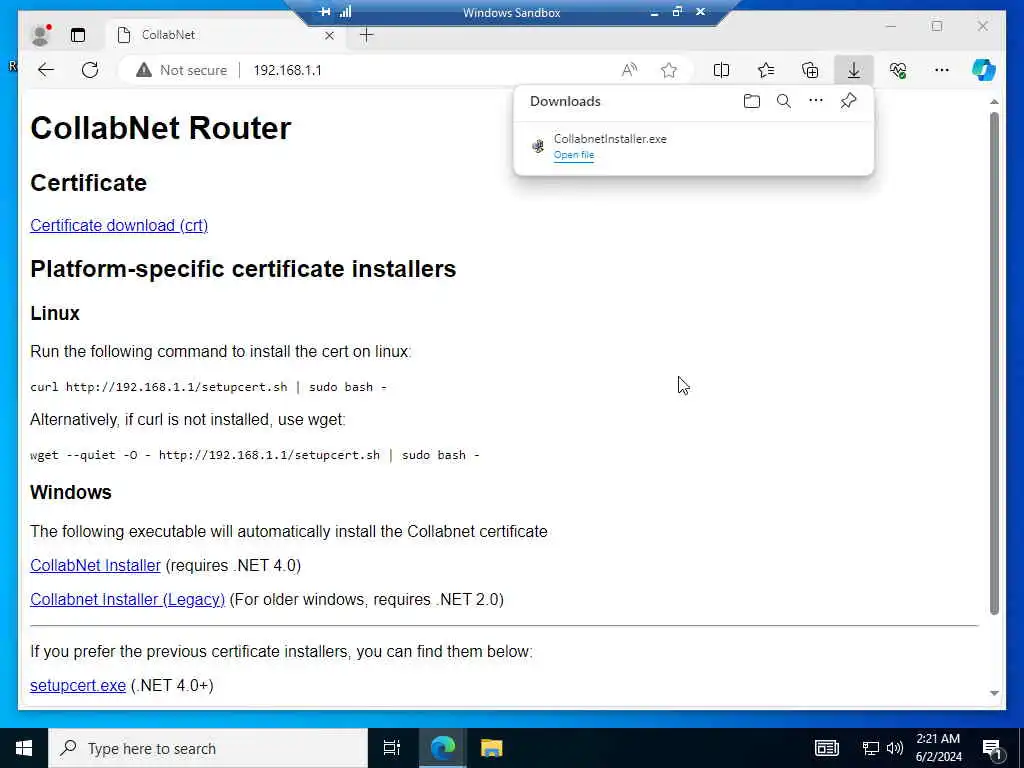Screen dimensions: 1024x768
Task: Toggle the Downloads toolbar button
Action: coord(854,70)
